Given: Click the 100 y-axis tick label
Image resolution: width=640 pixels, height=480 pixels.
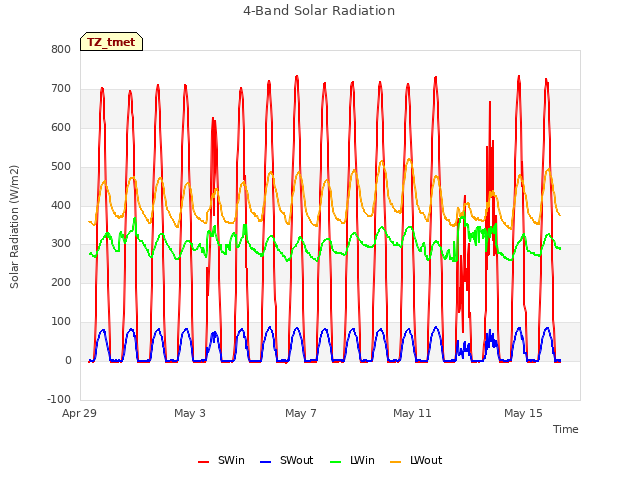Looking at the screenshot, I should [61, 322].
